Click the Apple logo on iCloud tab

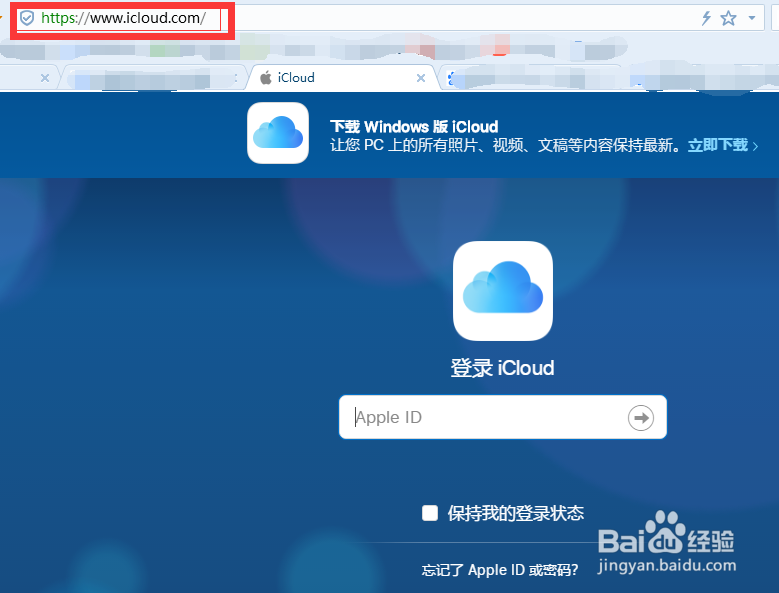tap(266, 77)
